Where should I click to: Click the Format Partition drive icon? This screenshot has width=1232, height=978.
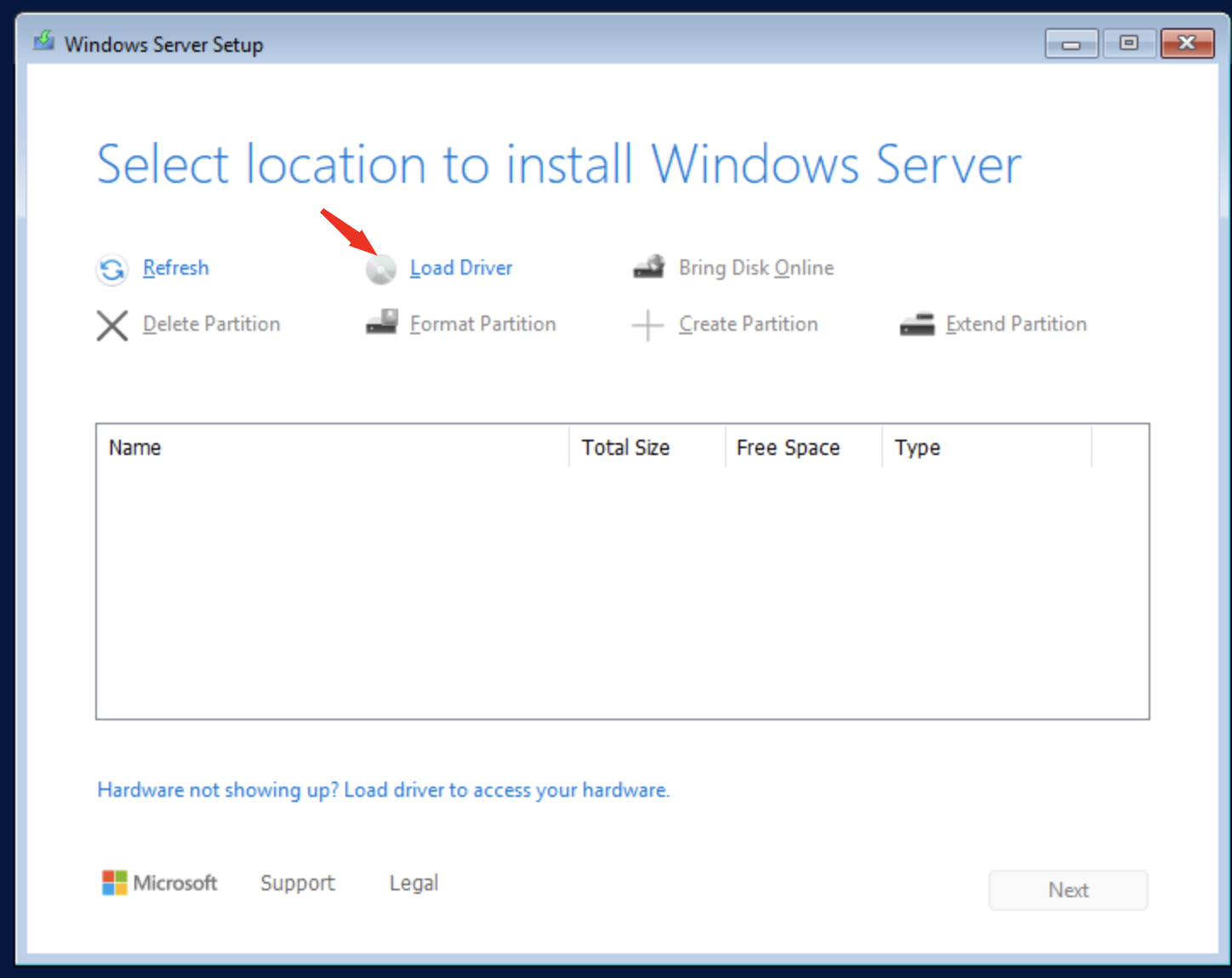point(382,323)
